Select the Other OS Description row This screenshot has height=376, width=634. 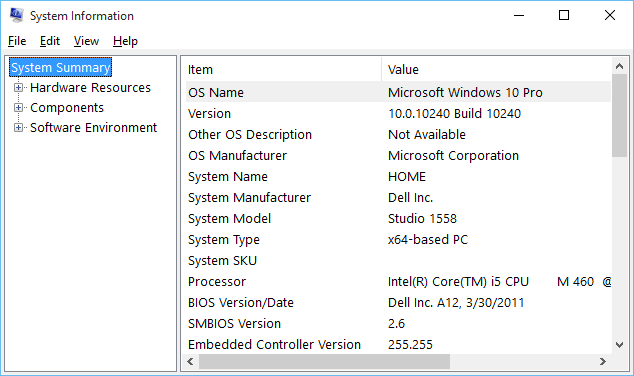point(398,135)
